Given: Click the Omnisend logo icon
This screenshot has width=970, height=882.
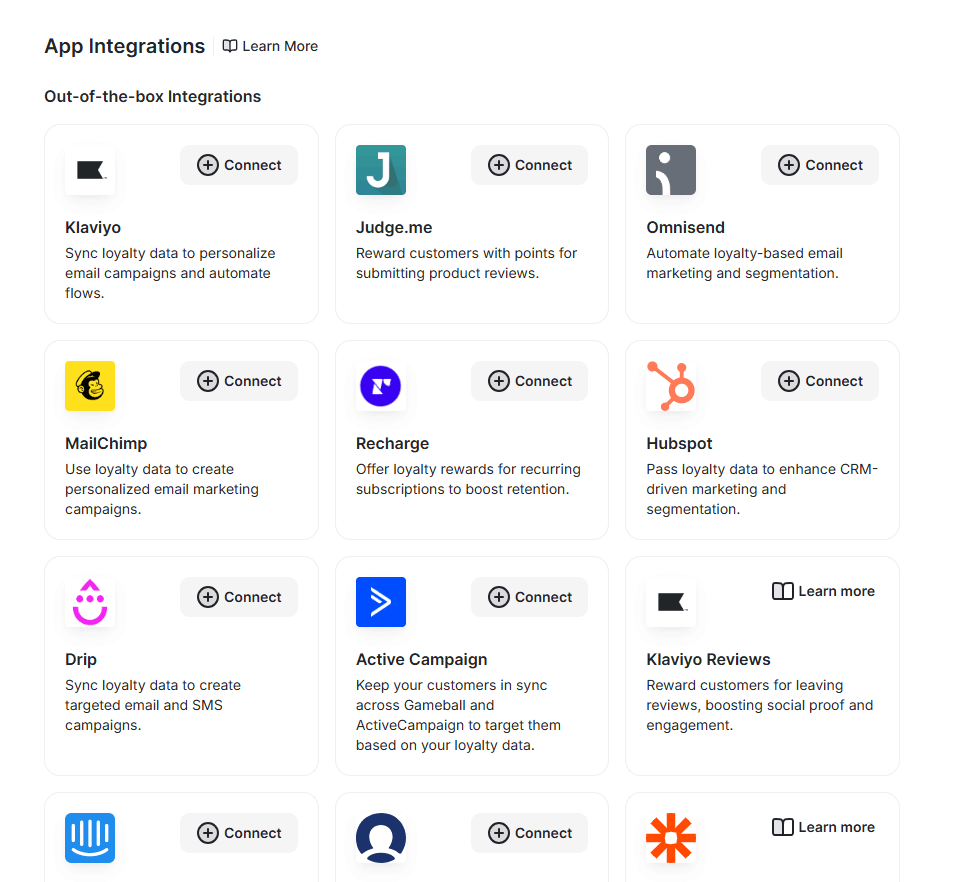Looking at the screenshot, I should pos(671,170).
